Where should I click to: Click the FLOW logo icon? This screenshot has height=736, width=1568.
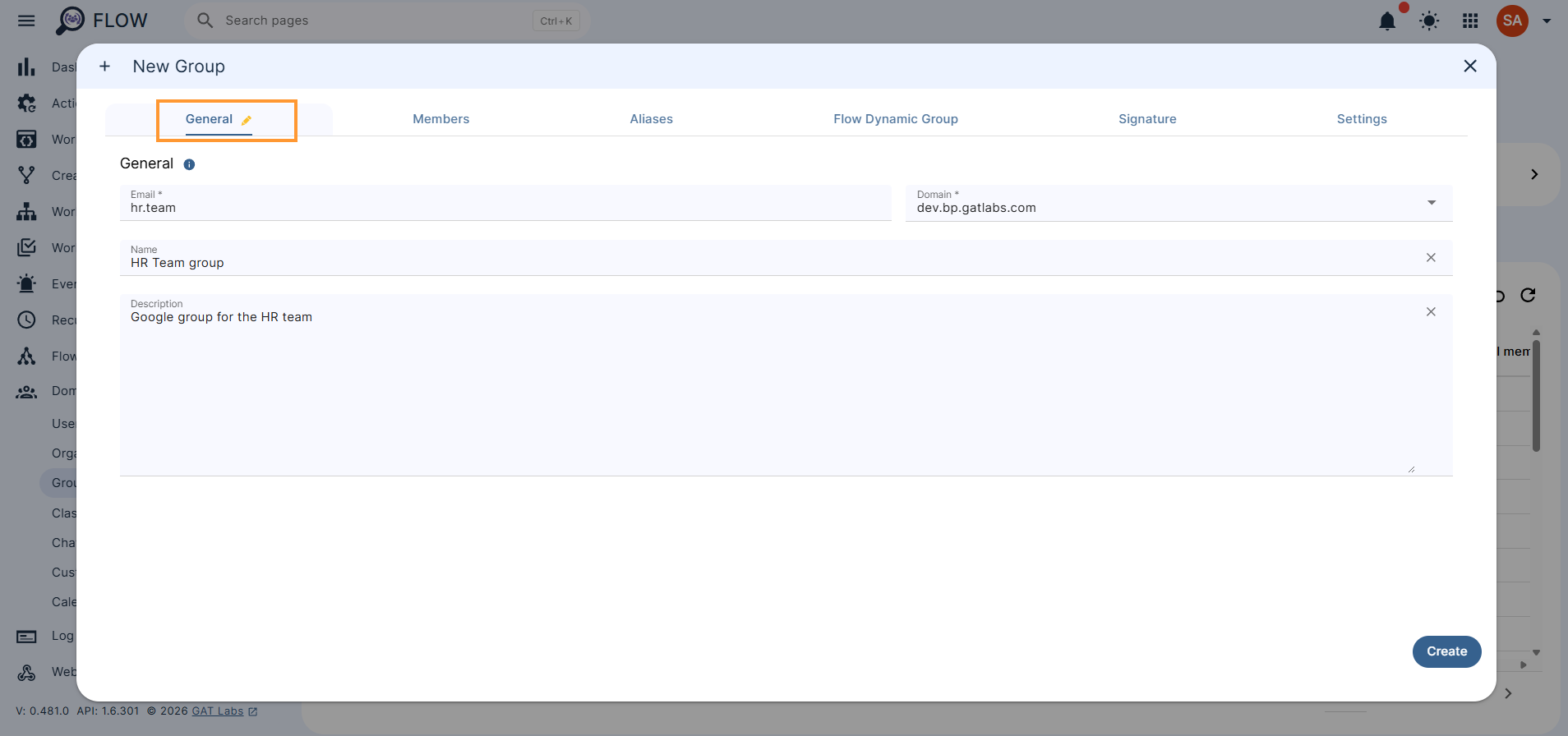click(71, 21)
